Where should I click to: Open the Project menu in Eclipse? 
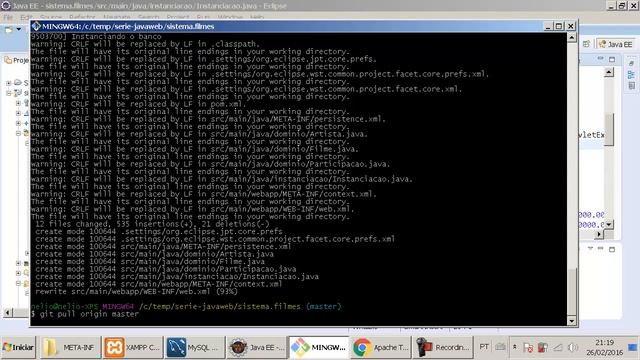178,17
